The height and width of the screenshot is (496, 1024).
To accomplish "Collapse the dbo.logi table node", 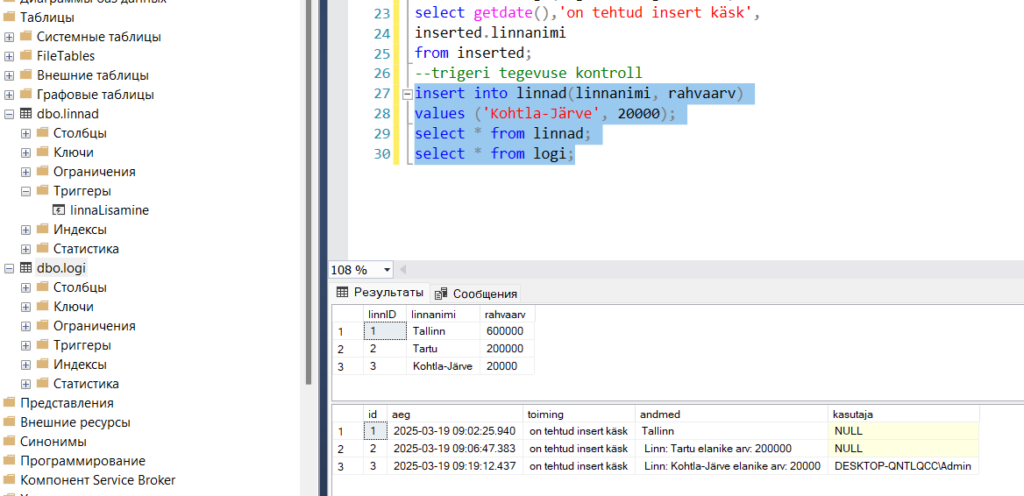I will (x=9, y=268).
